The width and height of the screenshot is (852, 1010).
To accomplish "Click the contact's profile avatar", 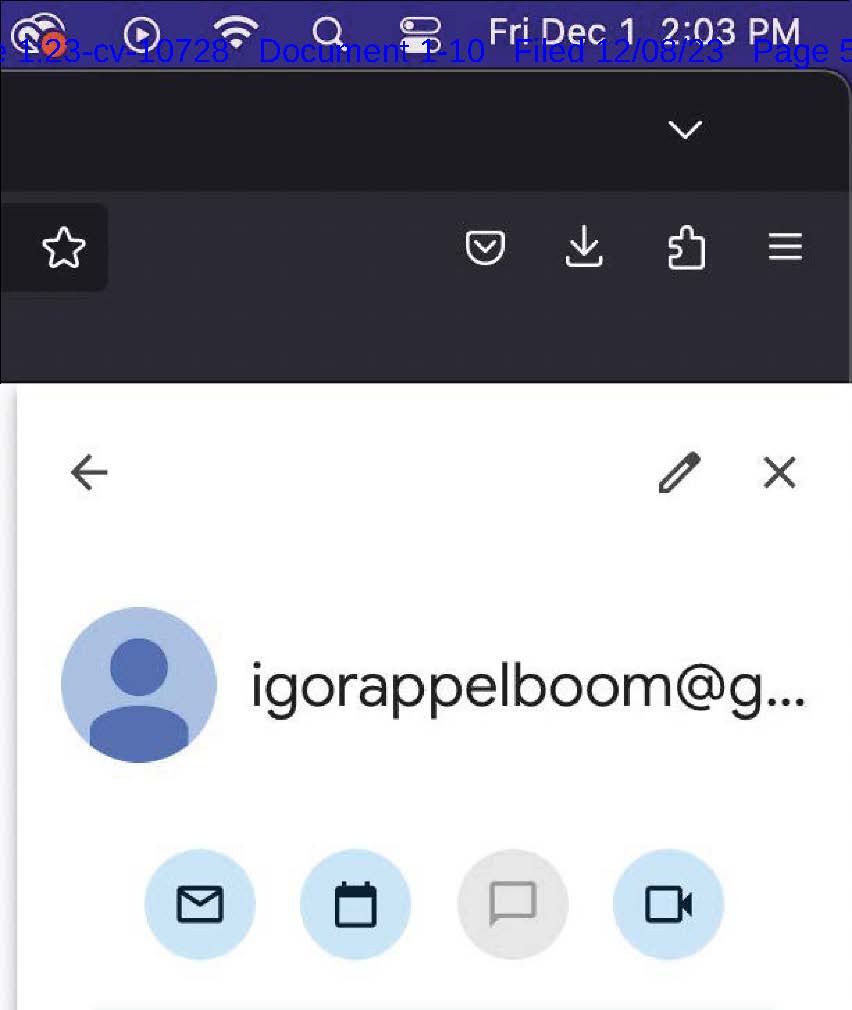I will coord(138,685).
